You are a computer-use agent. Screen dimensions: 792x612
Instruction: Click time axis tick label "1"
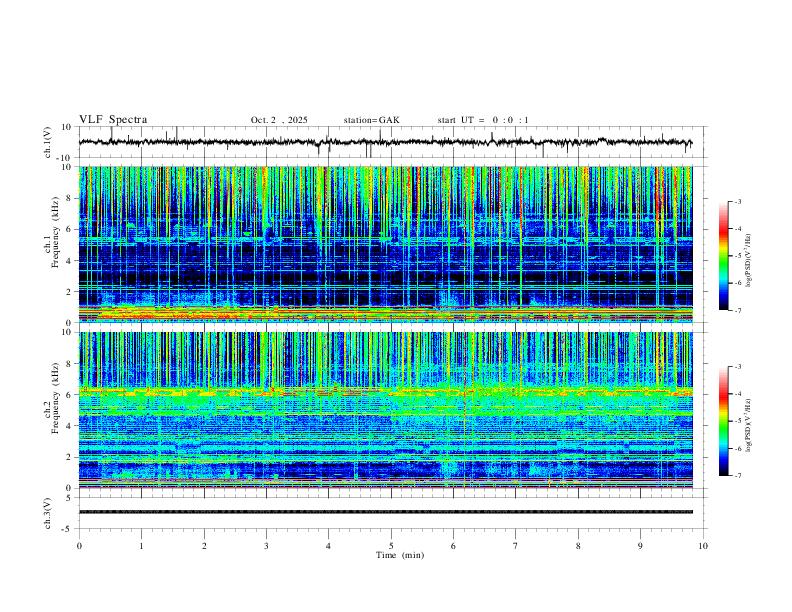pyautogui.click(x=141, y=546)
